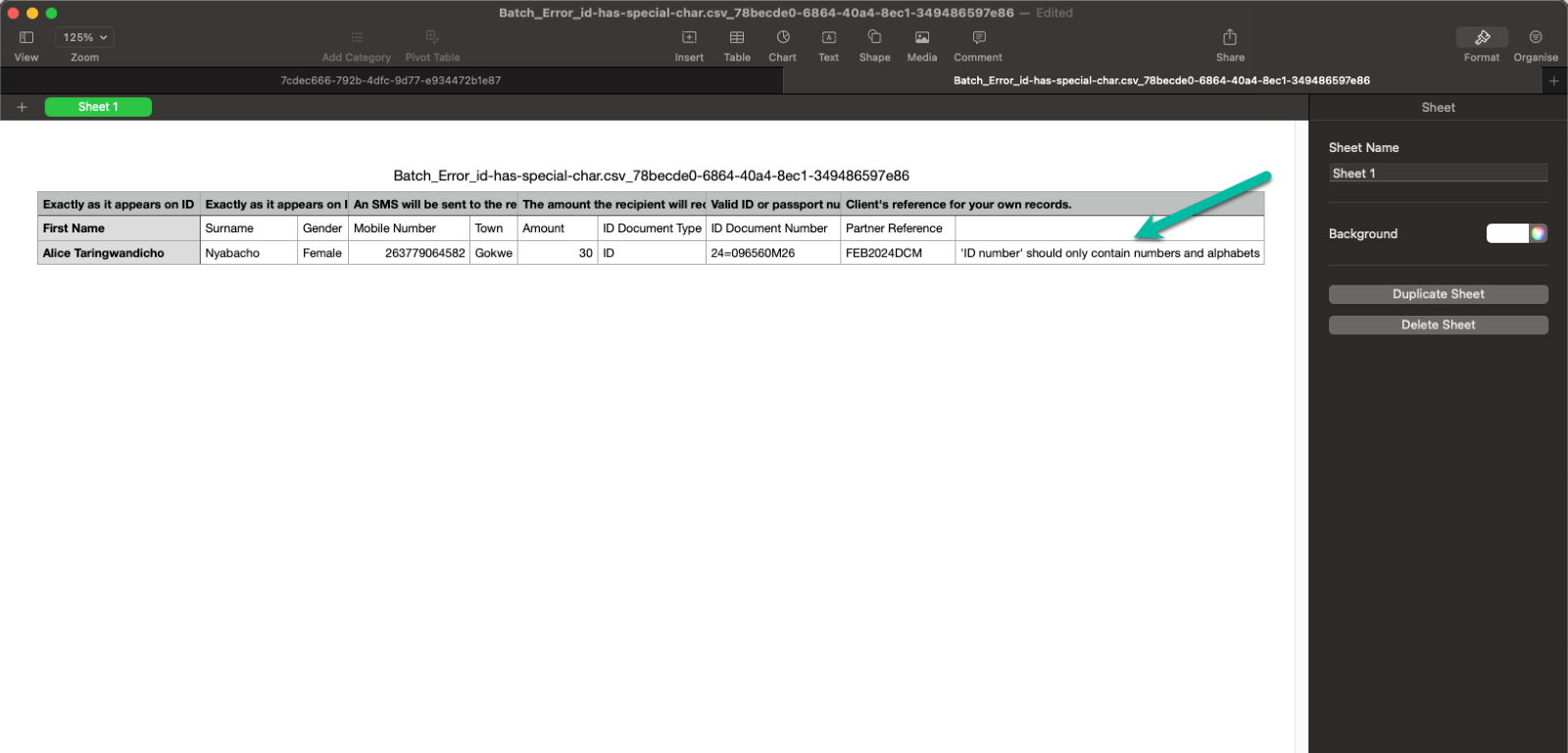This screenshot has width=1568, height=753.
Task: Open the Share toolbar icon
Action: point(1230,37)
